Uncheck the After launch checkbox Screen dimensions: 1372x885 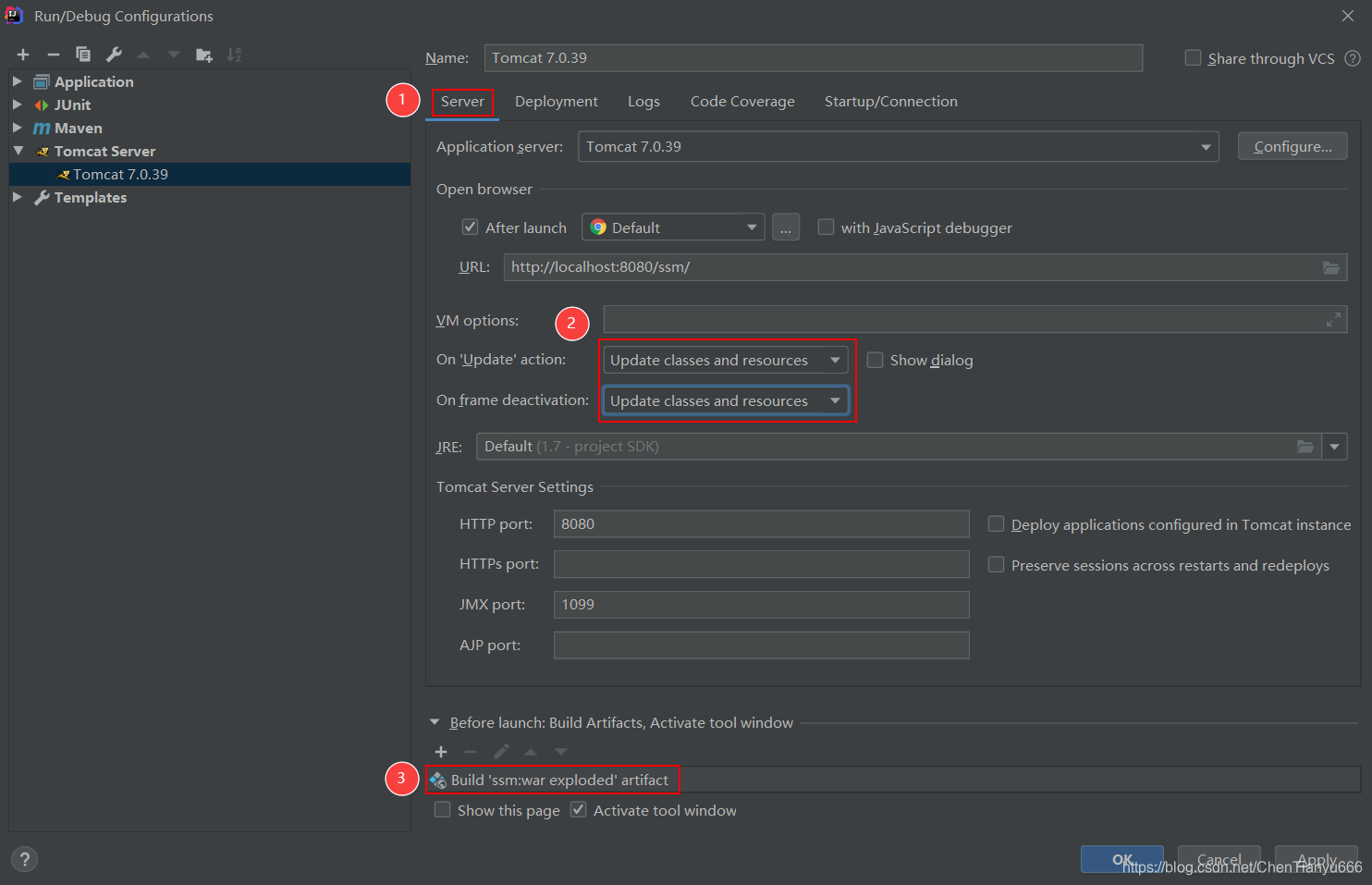click(x=470, y=227)
